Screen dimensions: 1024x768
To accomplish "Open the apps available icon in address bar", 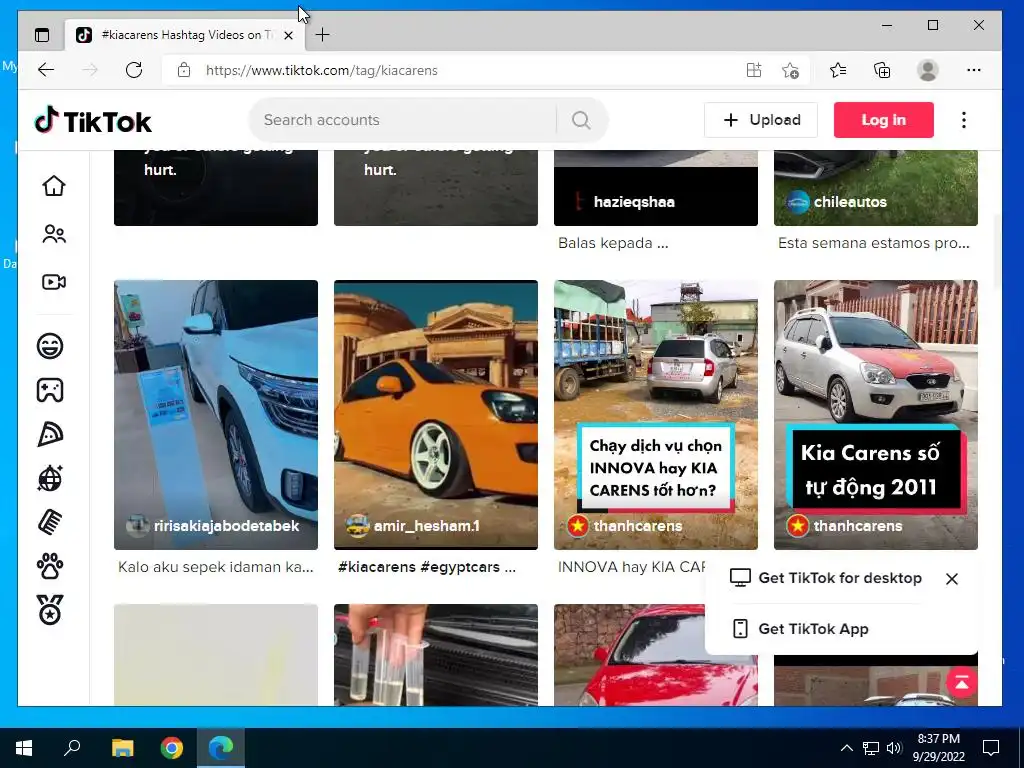I will coord(754,70).
